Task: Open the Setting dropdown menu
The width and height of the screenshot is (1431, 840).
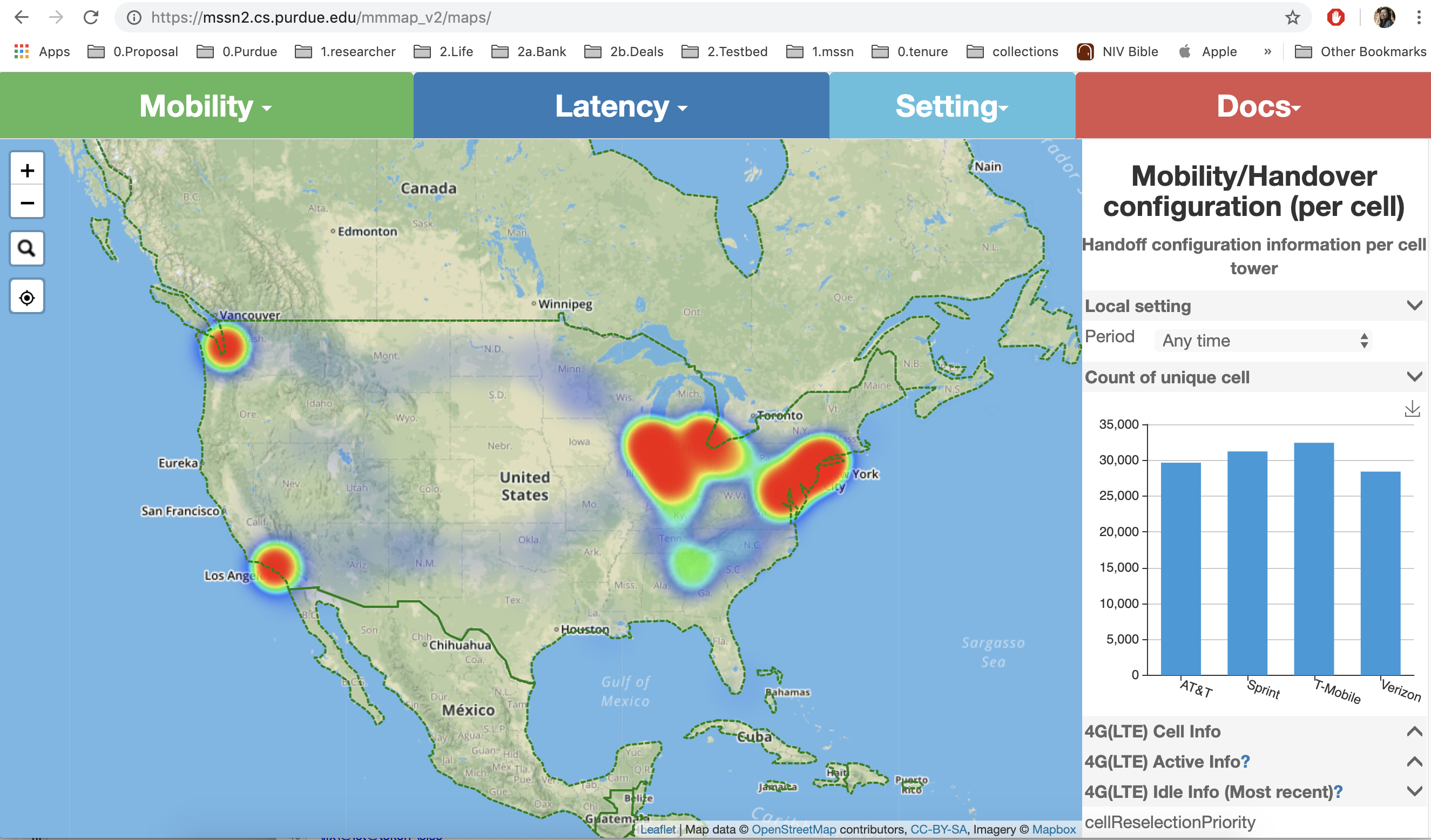Action: point(951,106)
